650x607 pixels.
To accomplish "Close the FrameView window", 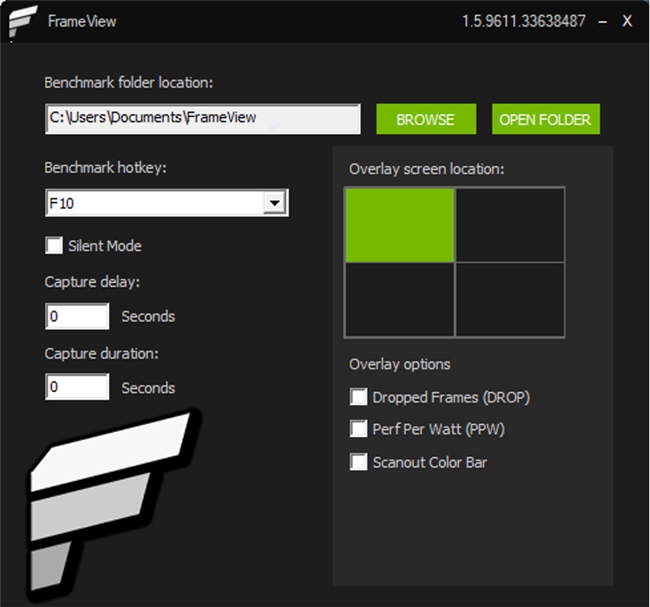I will (x=627, y=21).
